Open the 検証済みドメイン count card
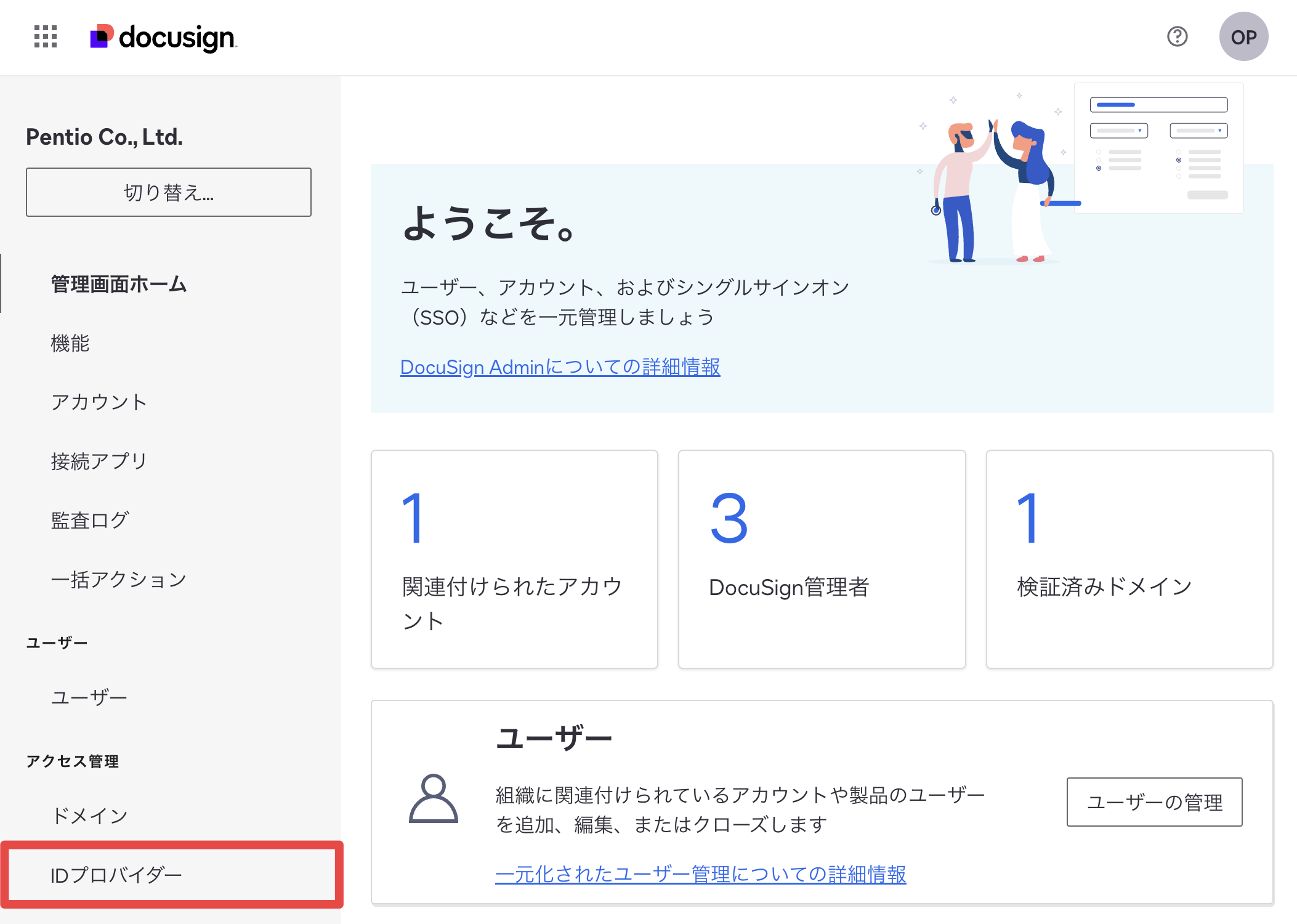 [1129, 559]
